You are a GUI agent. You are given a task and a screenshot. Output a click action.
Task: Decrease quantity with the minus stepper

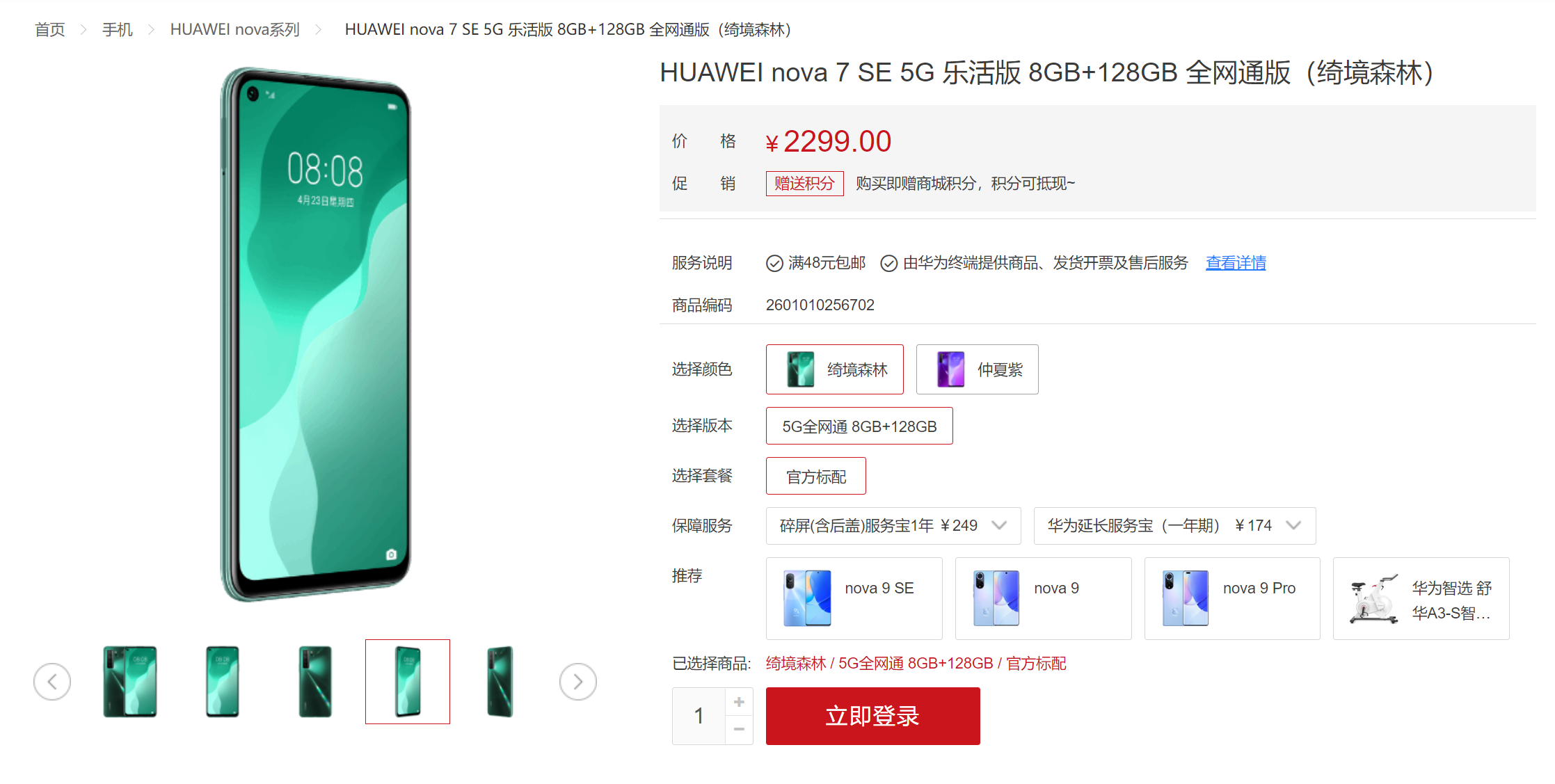tap(739, 730)
